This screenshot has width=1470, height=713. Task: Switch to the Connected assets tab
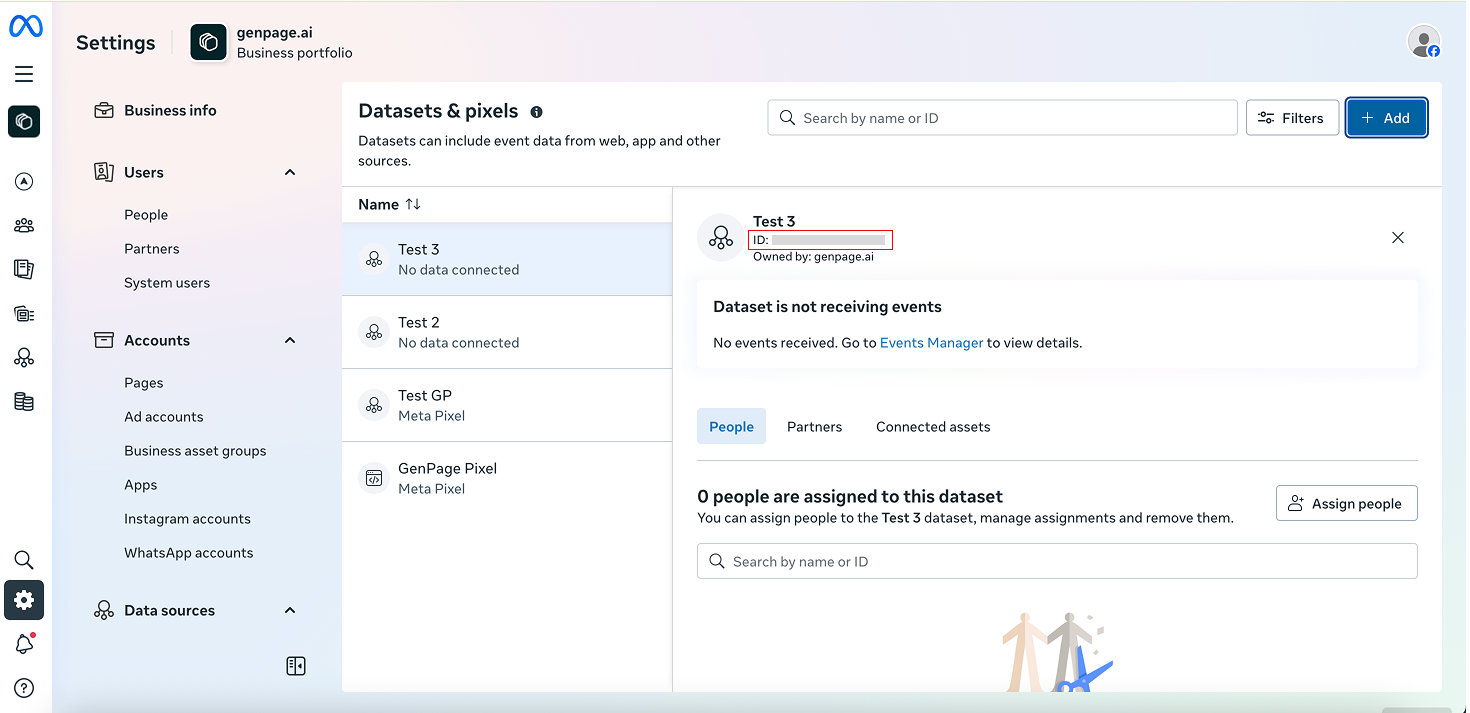coord(933,426)
